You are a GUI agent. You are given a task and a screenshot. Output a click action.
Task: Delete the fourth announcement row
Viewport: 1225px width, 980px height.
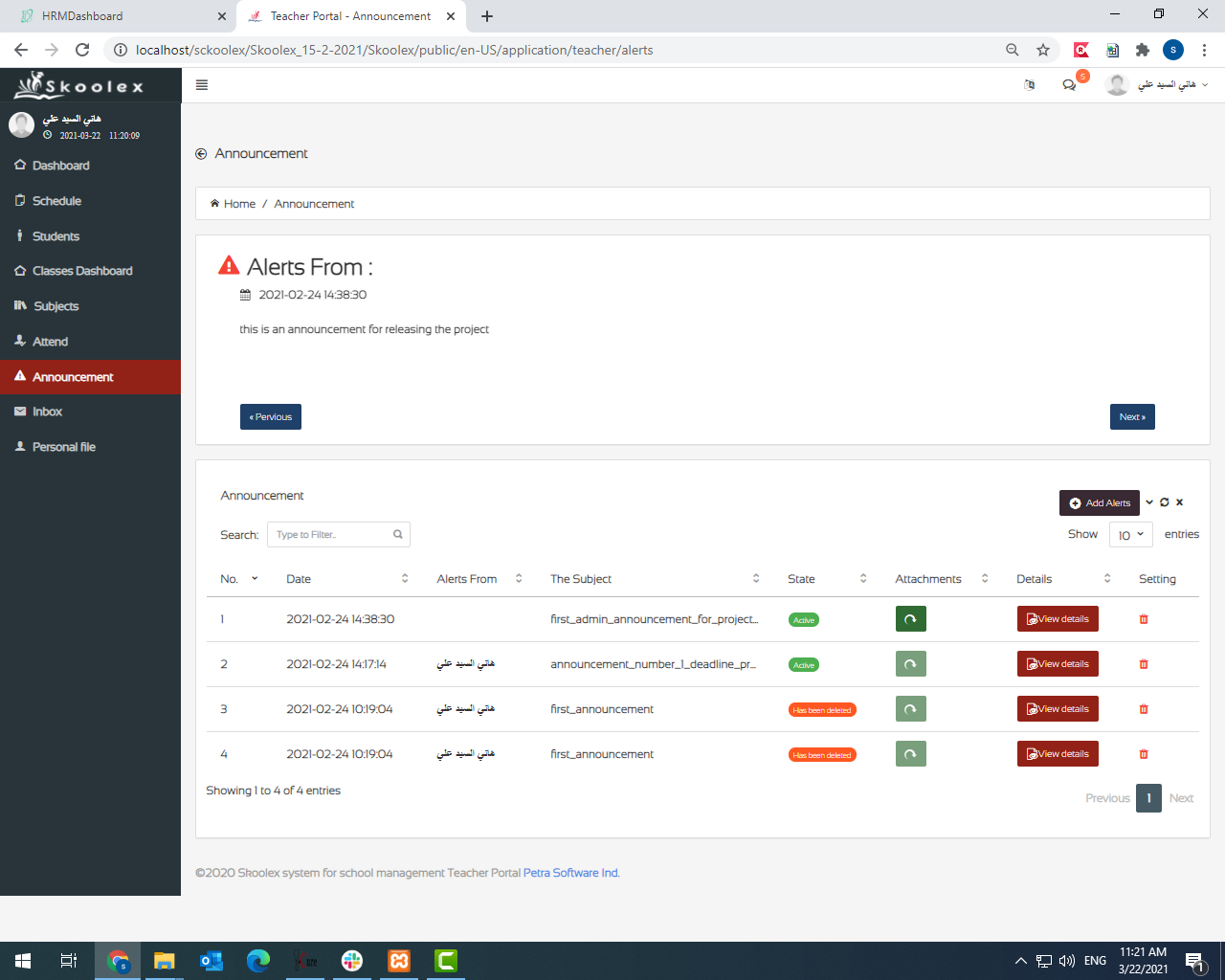(x=1144, y=754)
